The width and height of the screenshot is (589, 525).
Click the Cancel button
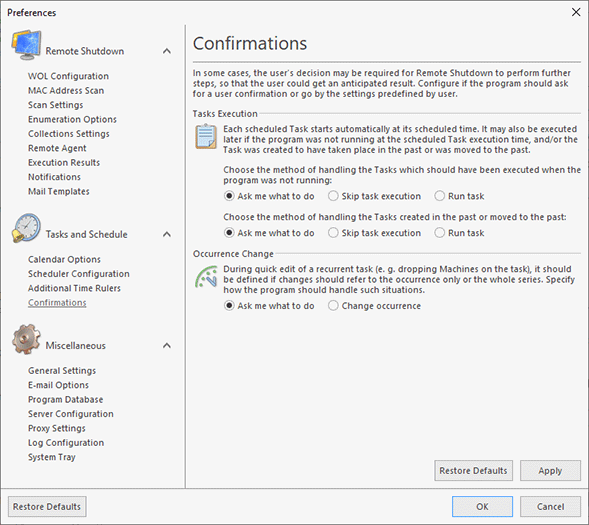click(550, 507)
